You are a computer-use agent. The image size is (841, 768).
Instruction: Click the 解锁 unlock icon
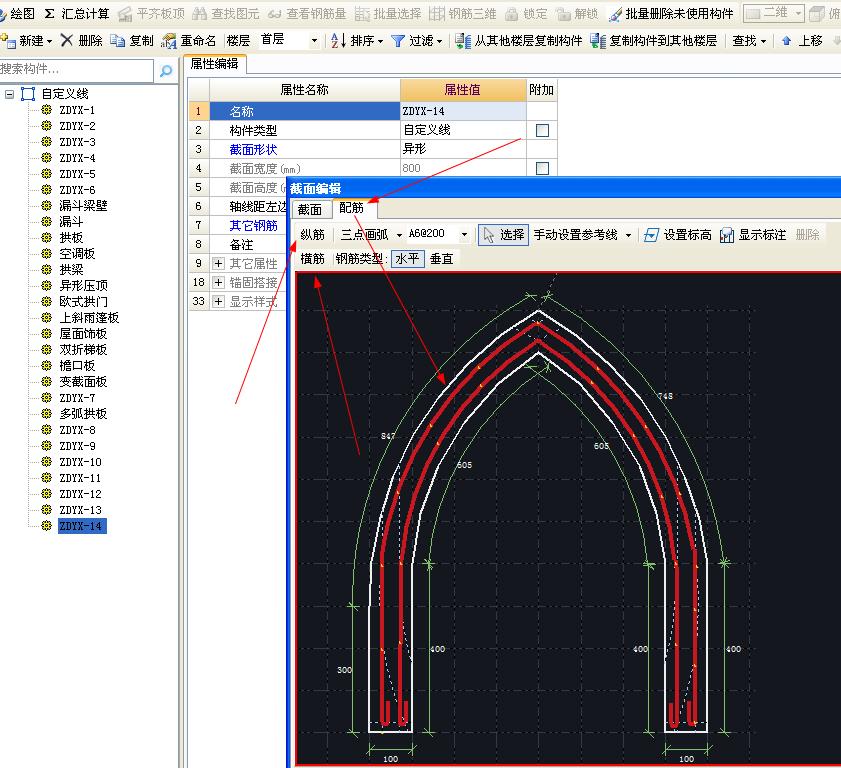tap(563, 14)
